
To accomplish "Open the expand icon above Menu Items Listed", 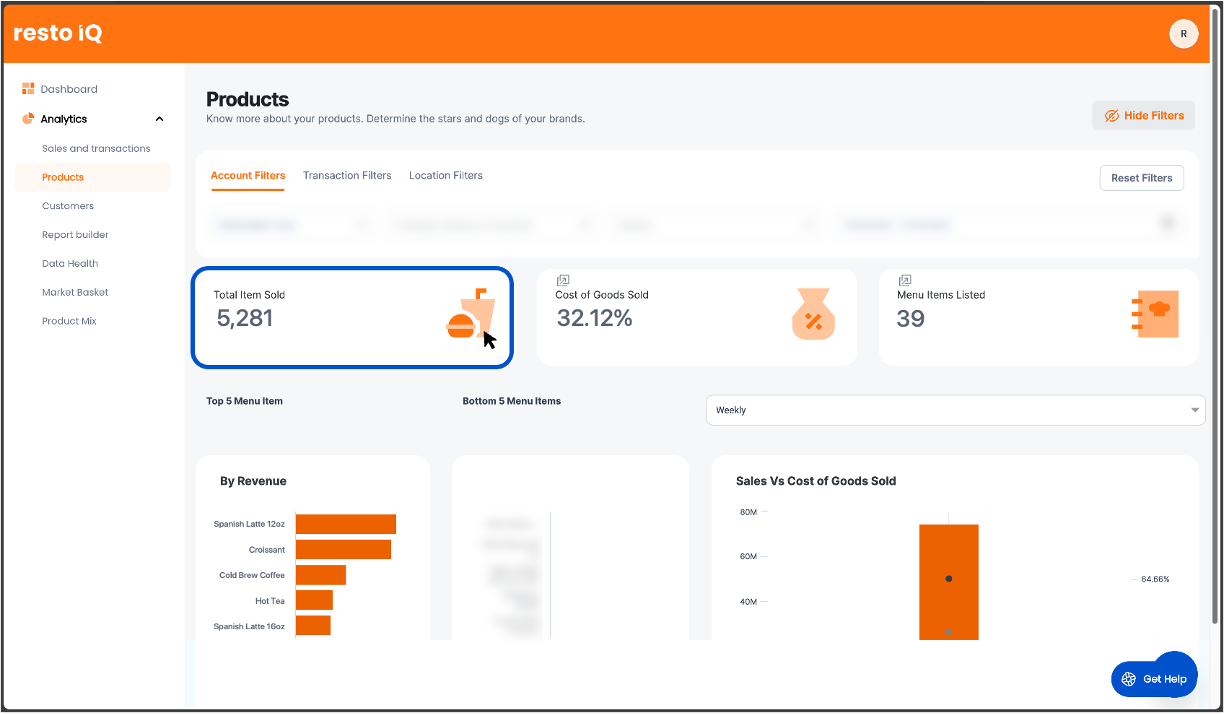I will [904, 280].
